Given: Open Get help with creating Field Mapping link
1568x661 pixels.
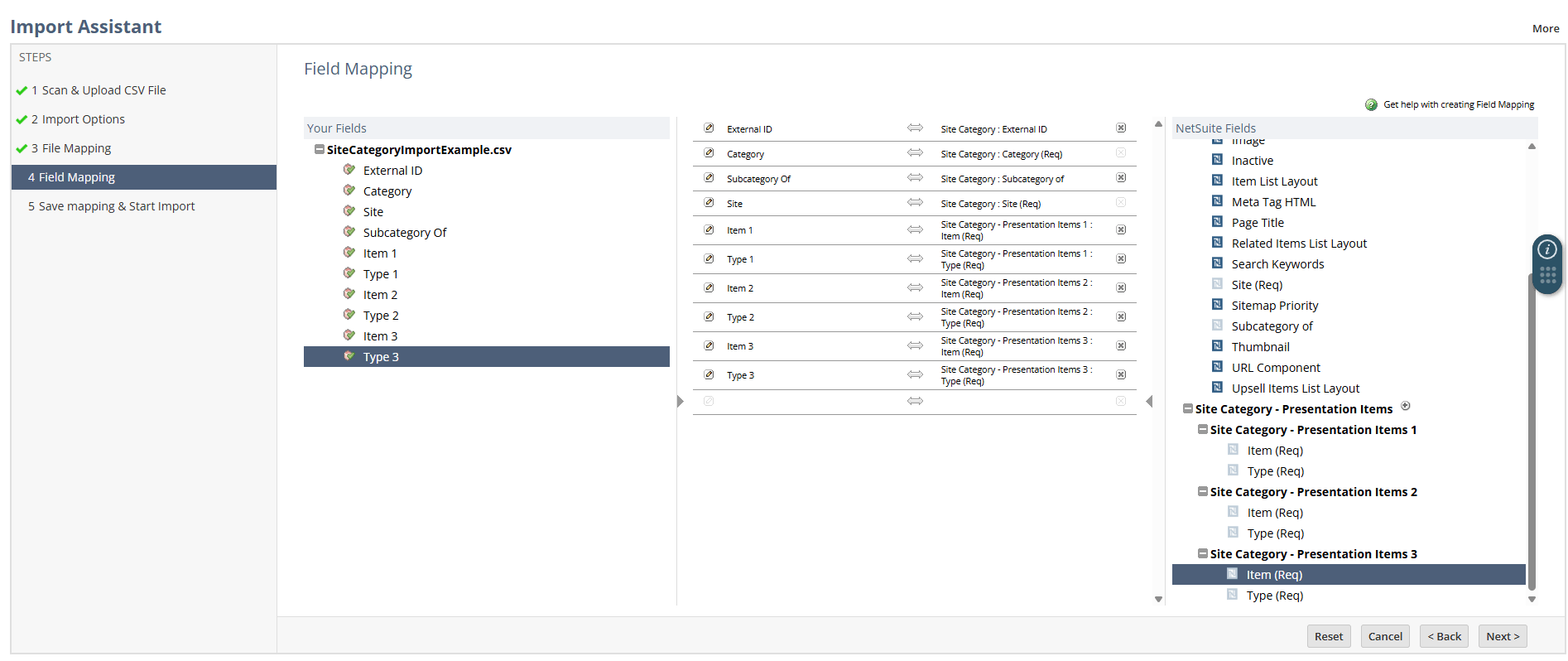Looking at the screenshot, I should pos(1459,104).
